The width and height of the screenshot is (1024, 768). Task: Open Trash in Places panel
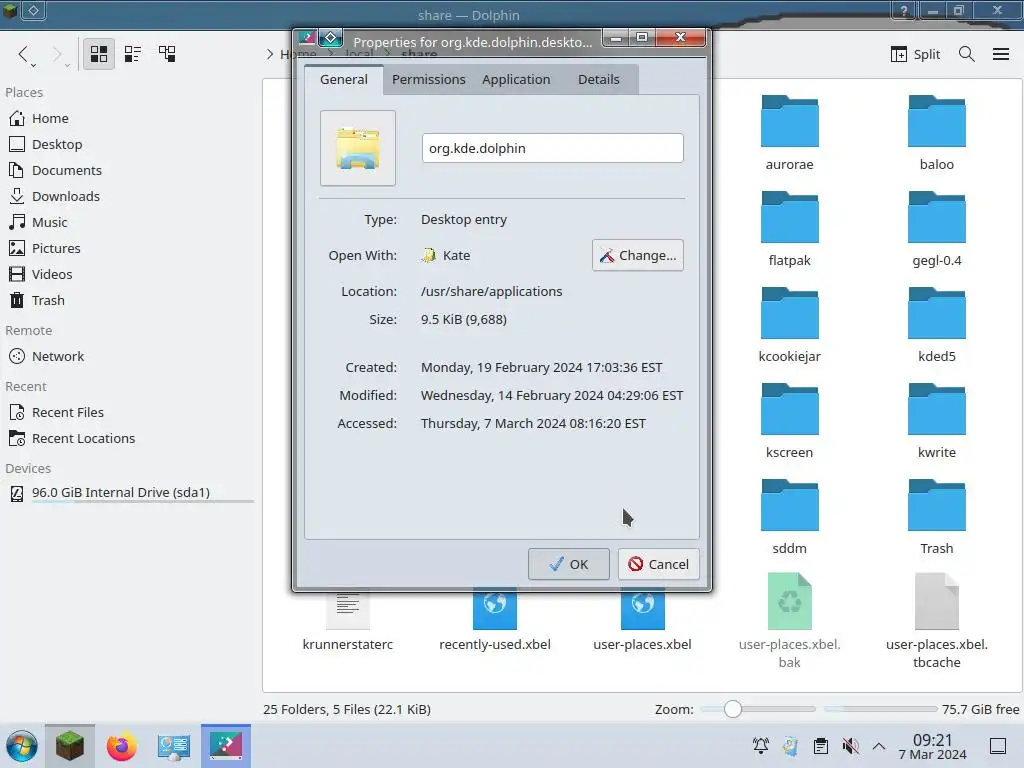pos(37,301)
